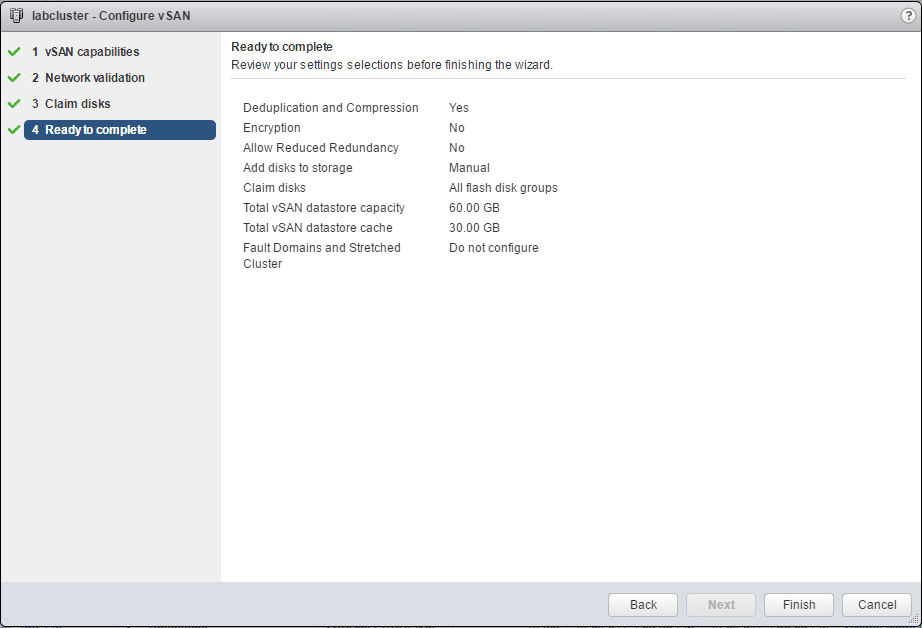Click the Total vSAN datastore cache label
Image resolution: width=922 pixels, height=628 pixels.
(x=318, y=228)
